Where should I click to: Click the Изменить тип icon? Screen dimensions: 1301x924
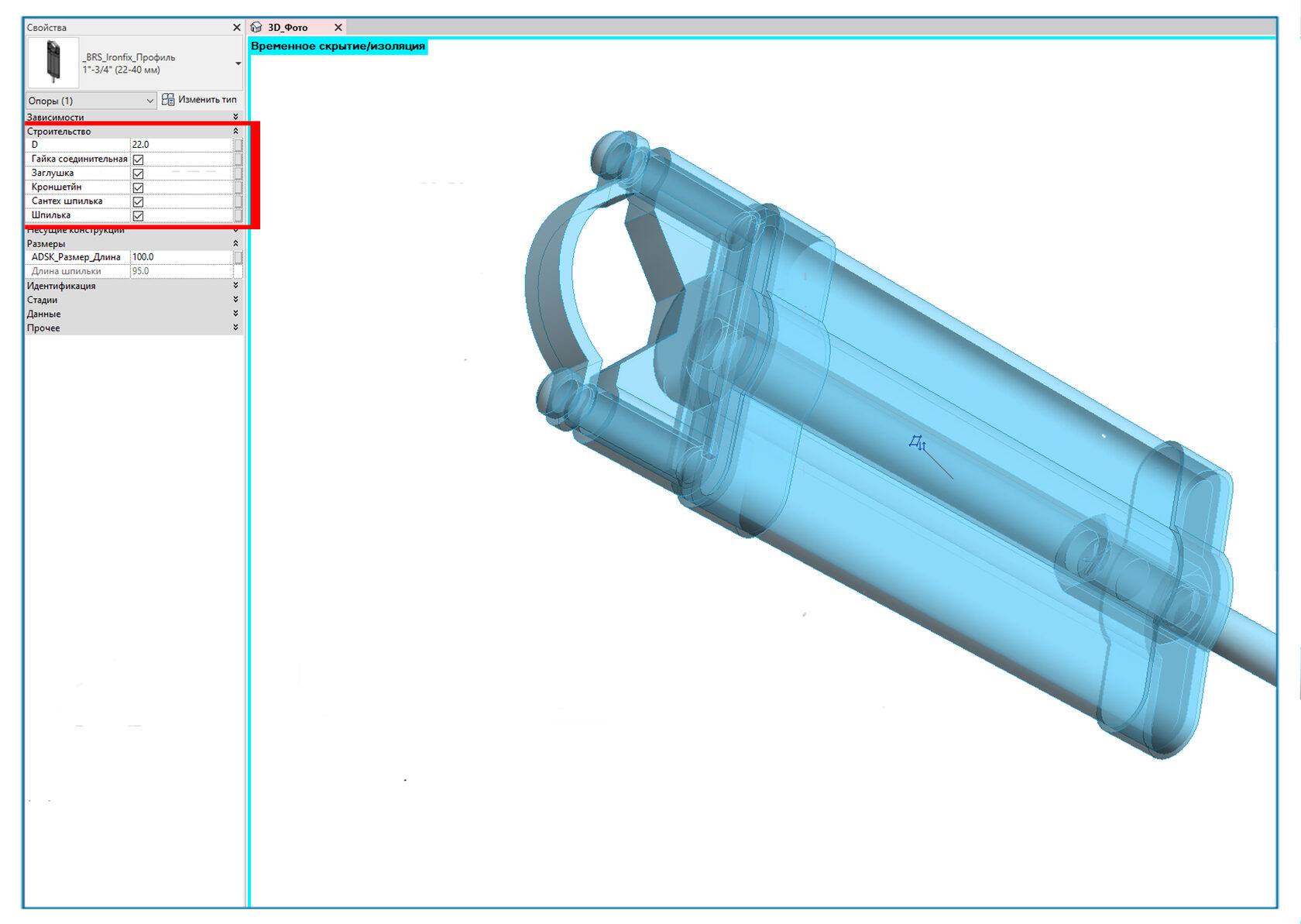pyautogui.click(x=168, y=100)
